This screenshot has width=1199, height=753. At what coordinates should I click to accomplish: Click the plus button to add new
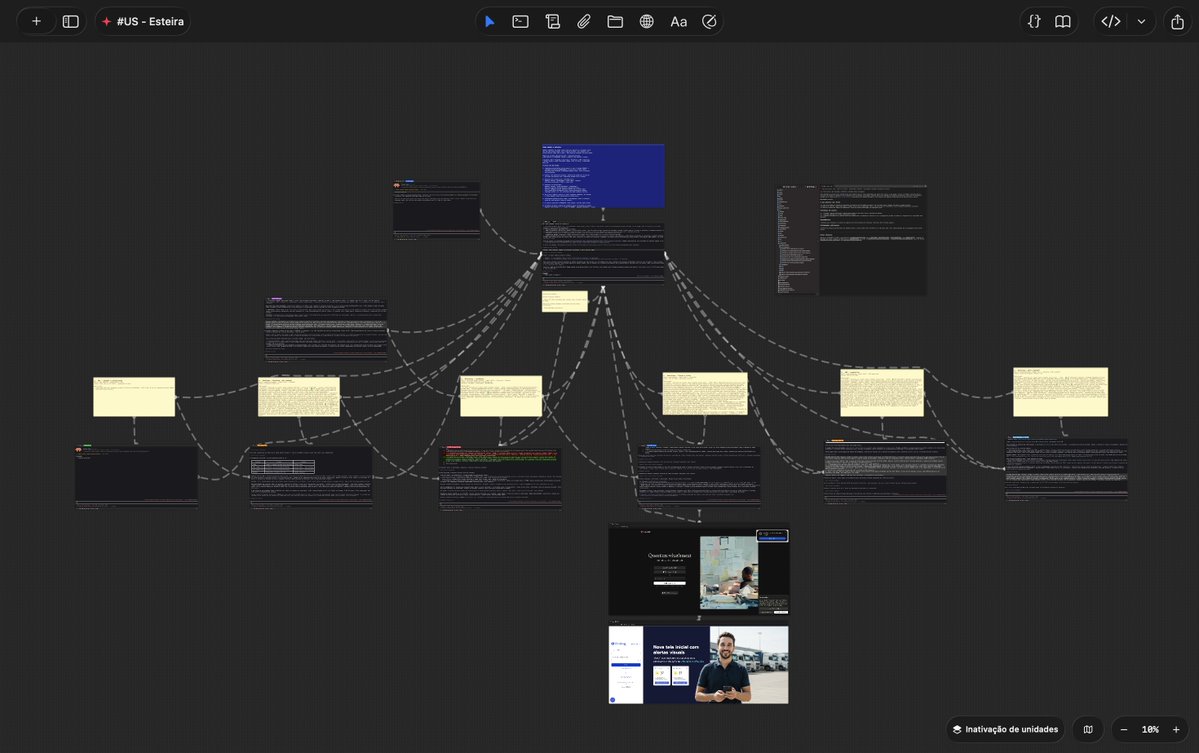pos(36,21)
